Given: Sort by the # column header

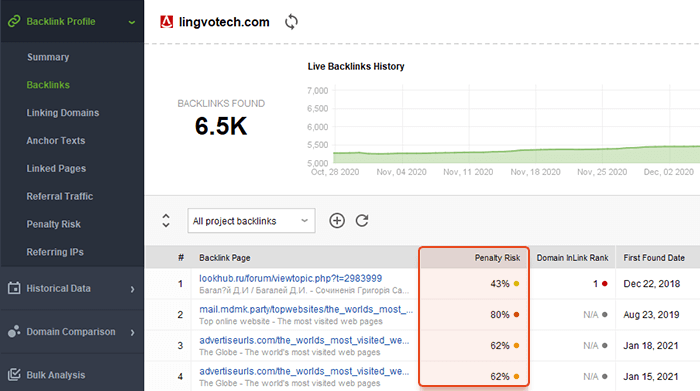Looking at the screenshot, I should coord(181,258).
